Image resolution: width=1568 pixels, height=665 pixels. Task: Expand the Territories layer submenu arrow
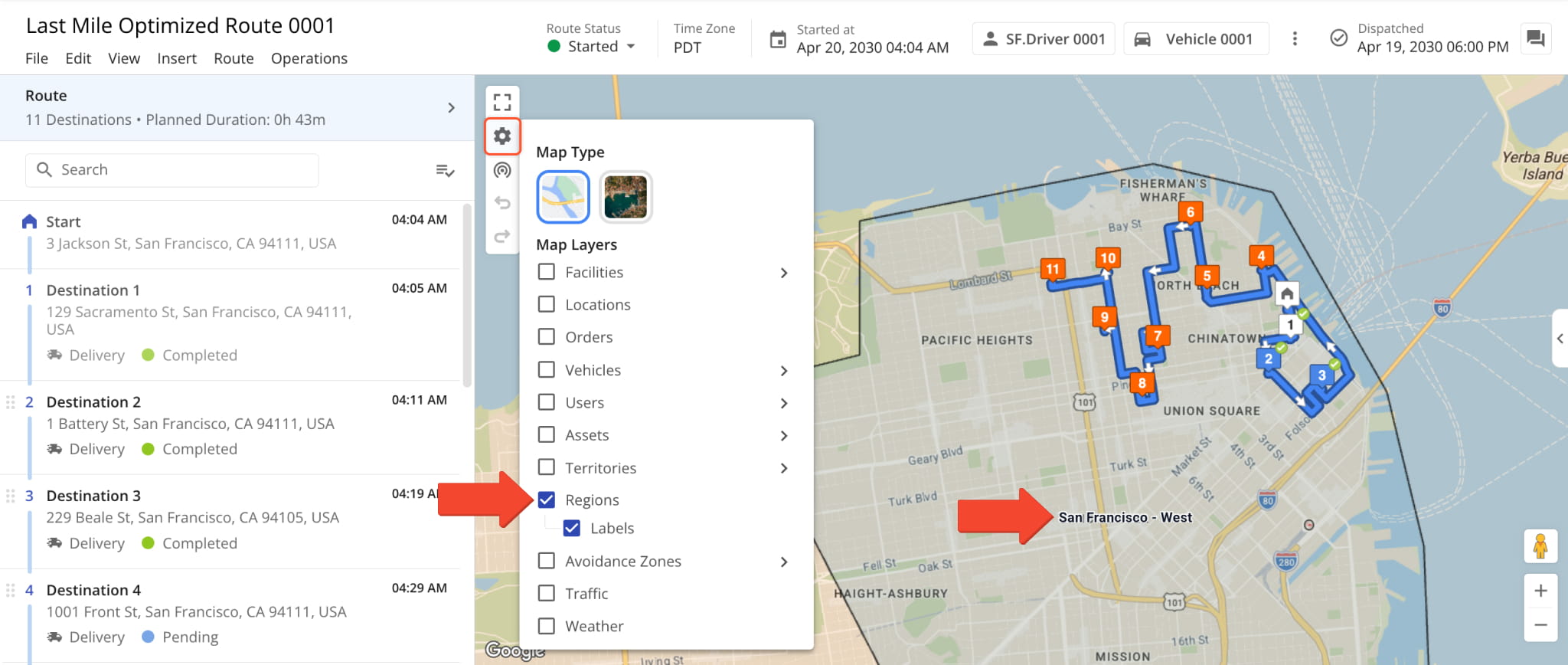click(x=784, y=468)
